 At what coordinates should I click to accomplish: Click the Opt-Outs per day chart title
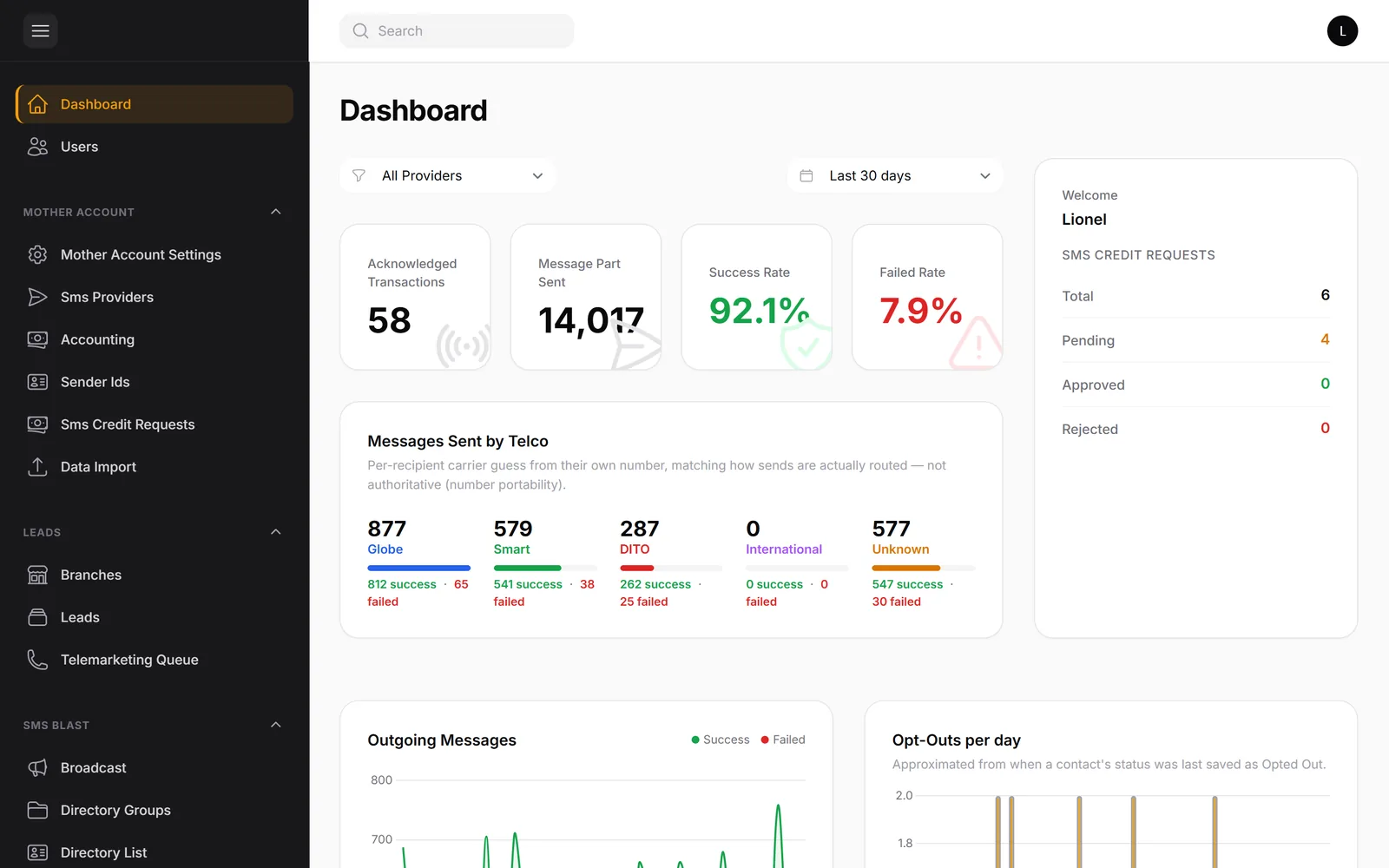point(956,740)
